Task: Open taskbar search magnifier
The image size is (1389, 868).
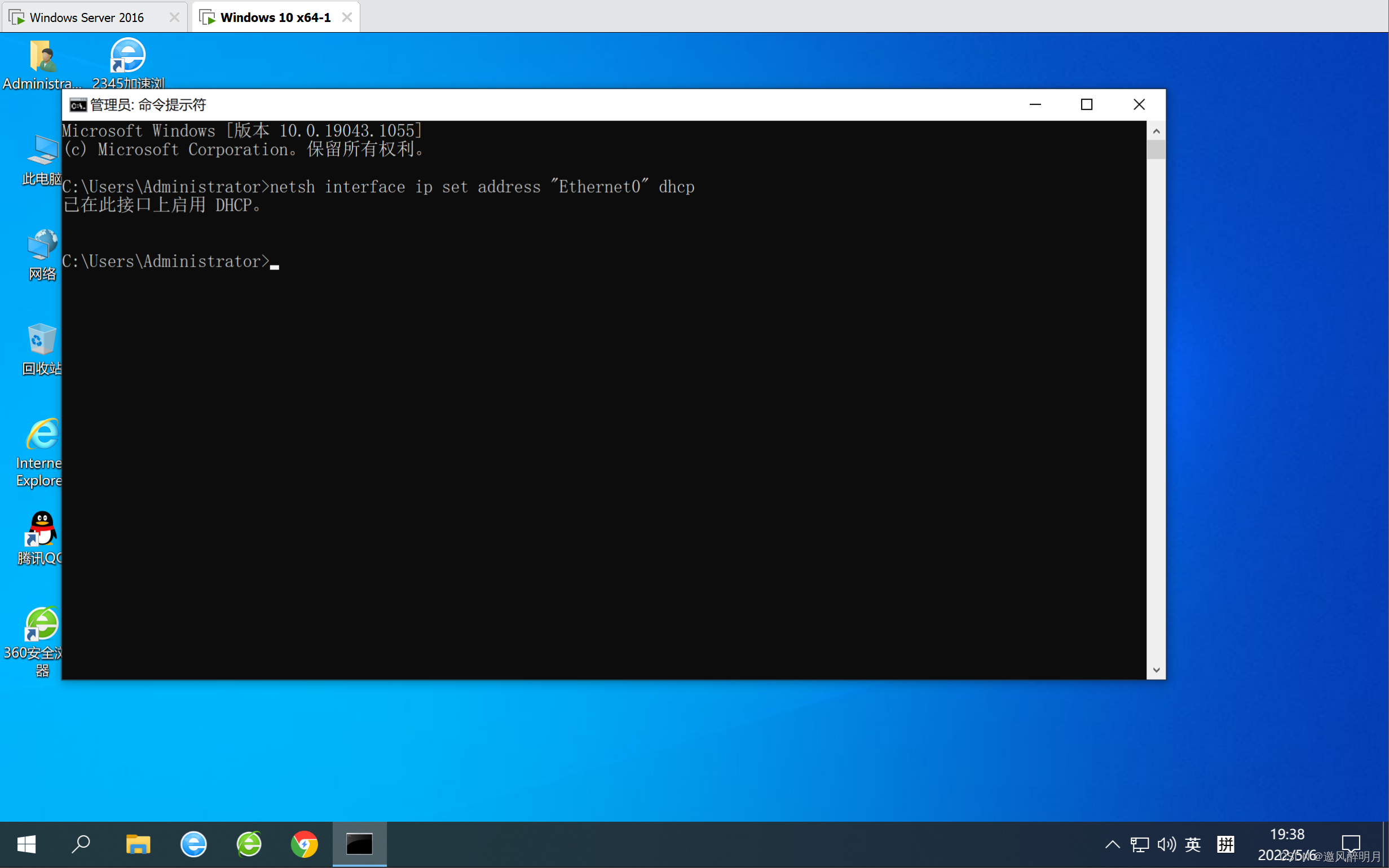Action: [x=81, y=844]
